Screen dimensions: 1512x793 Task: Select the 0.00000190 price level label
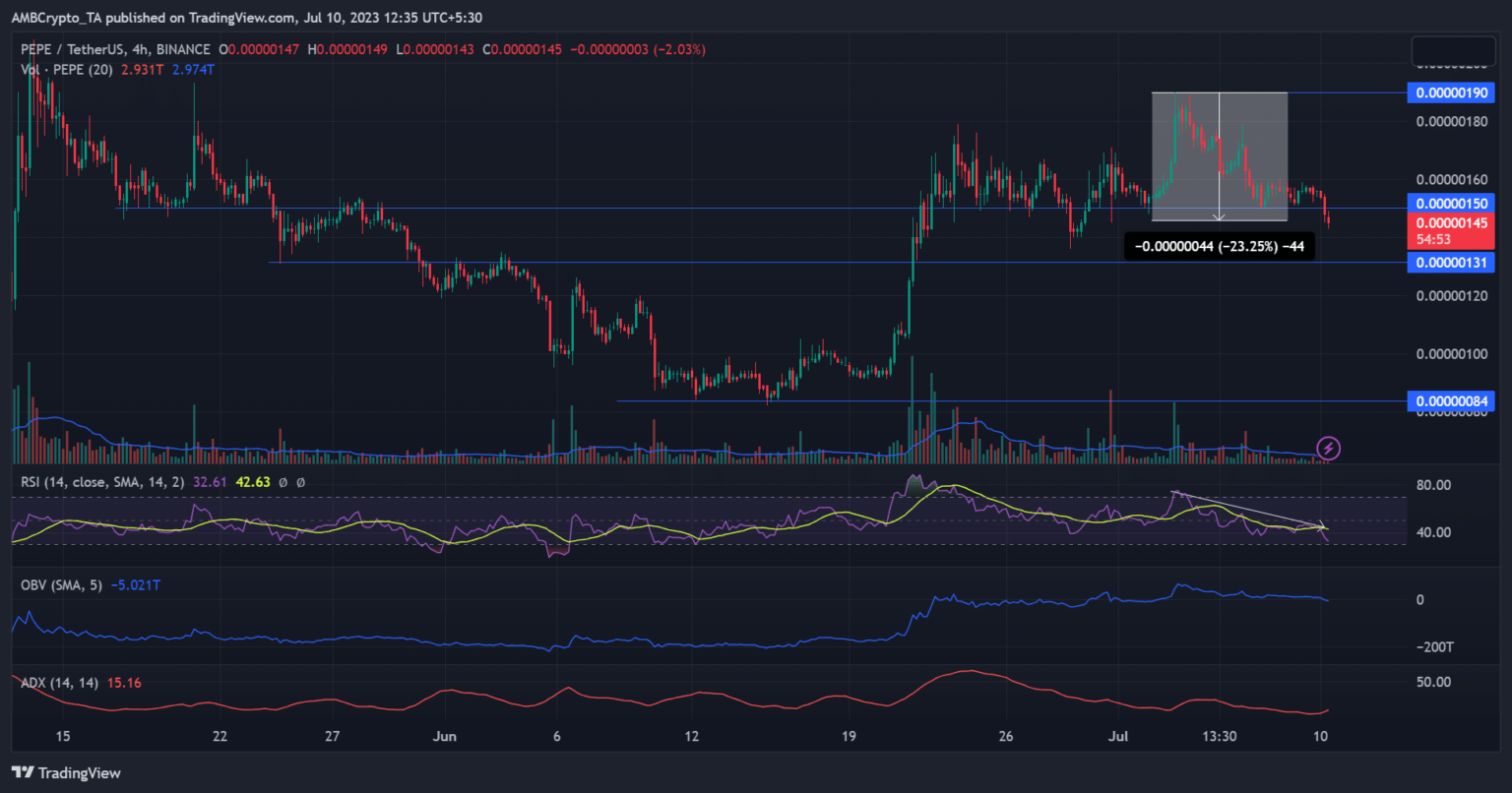tap(1450, 93)
